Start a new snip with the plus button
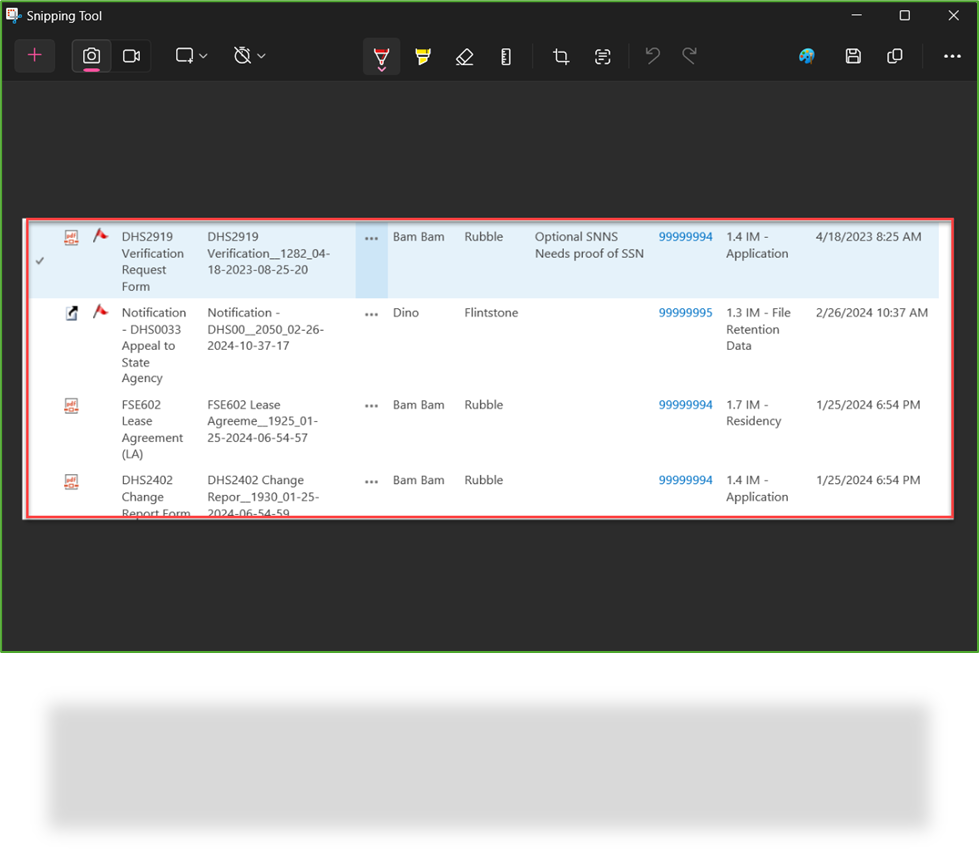979x854 pixels. (35, 56)
